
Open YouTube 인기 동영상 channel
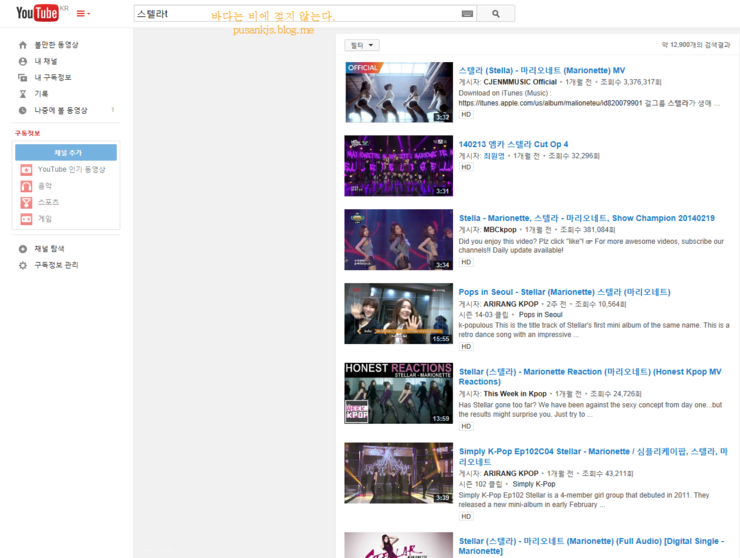coord(71,169)
